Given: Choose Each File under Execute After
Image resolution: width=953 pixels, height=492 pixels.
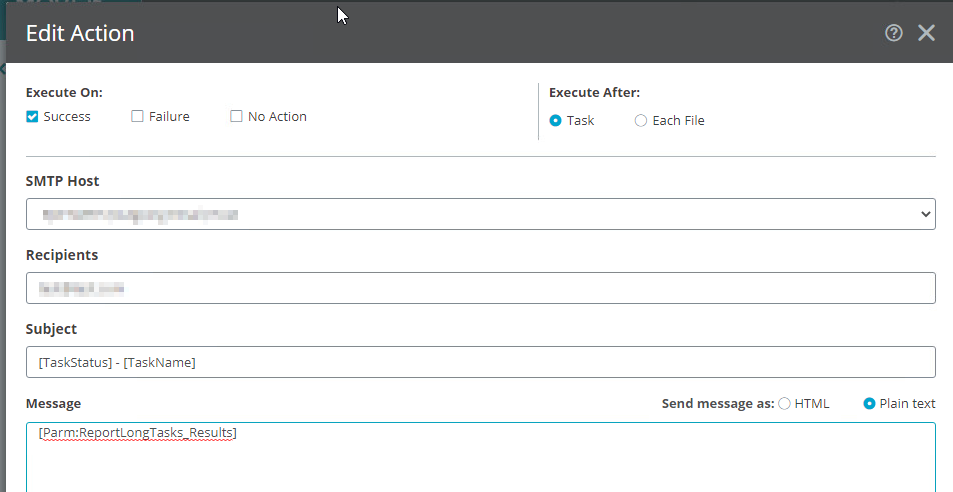Looking at the screenshot, I should tap(641, 121).
